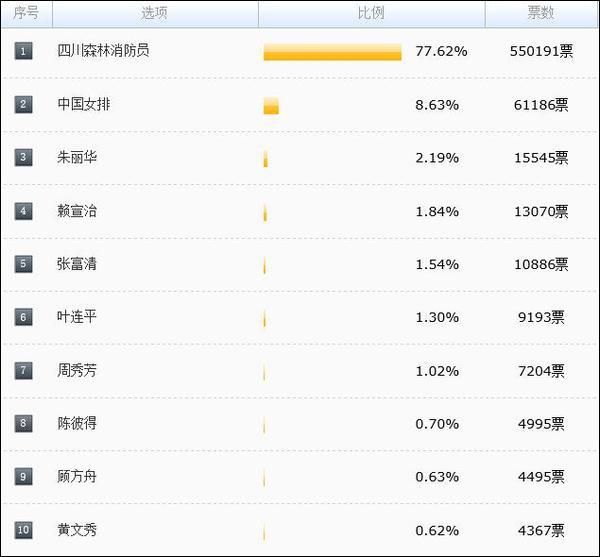The height and width of the screenshot is (557, 600).
Task: Click the 77.62% orange progress bar
Action: coord(333,52)
